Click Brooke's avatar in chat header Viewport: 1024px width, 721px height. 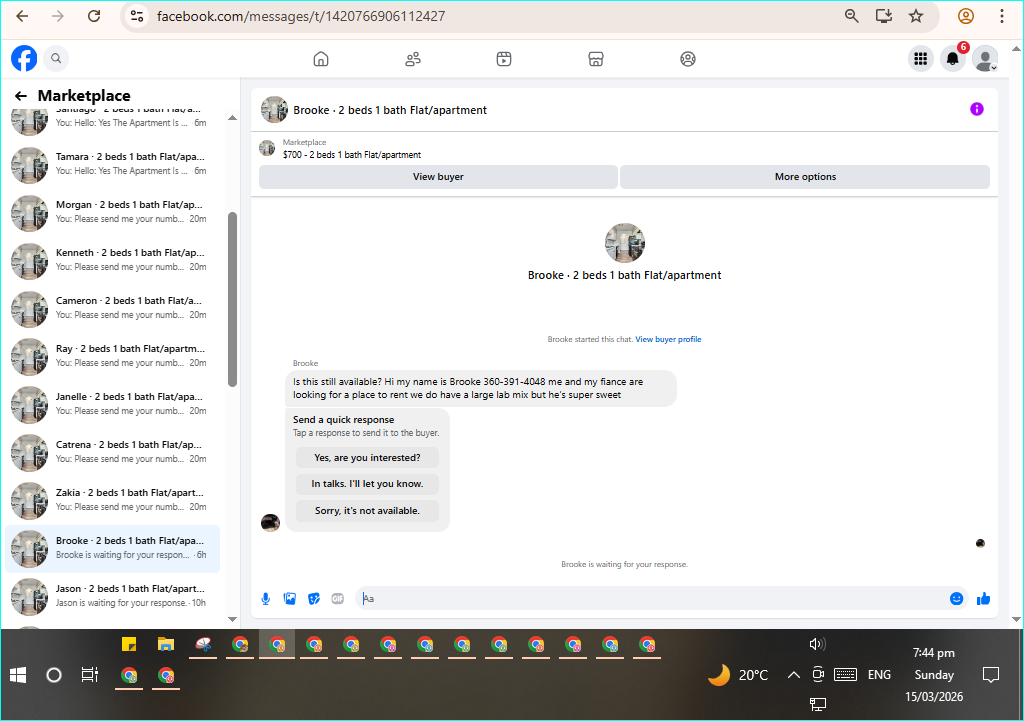point(274,110)
